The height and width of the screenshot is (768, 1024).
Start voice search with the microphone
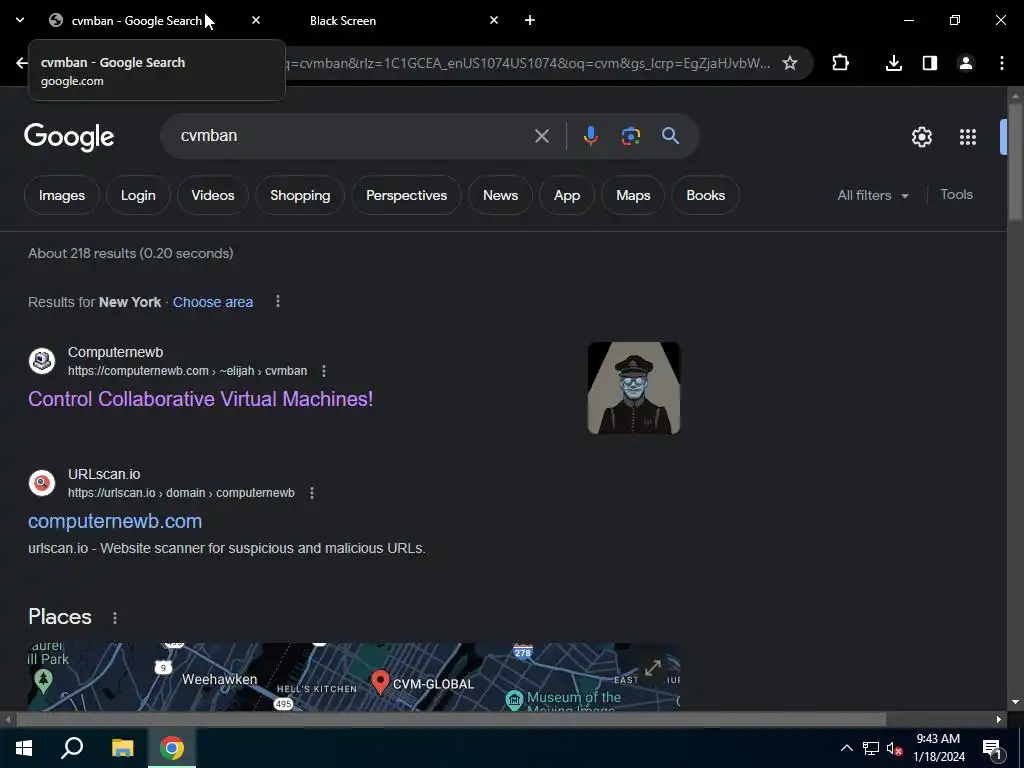click(590, 136)
